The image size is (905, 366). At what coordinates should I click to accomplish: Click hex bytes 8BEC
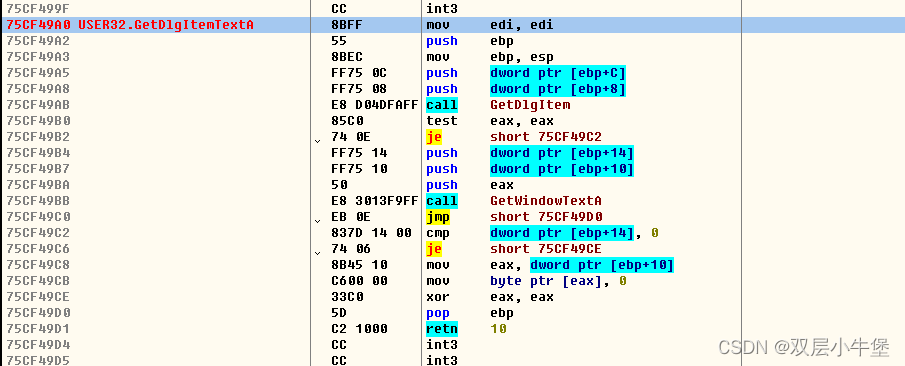[347, 57]
